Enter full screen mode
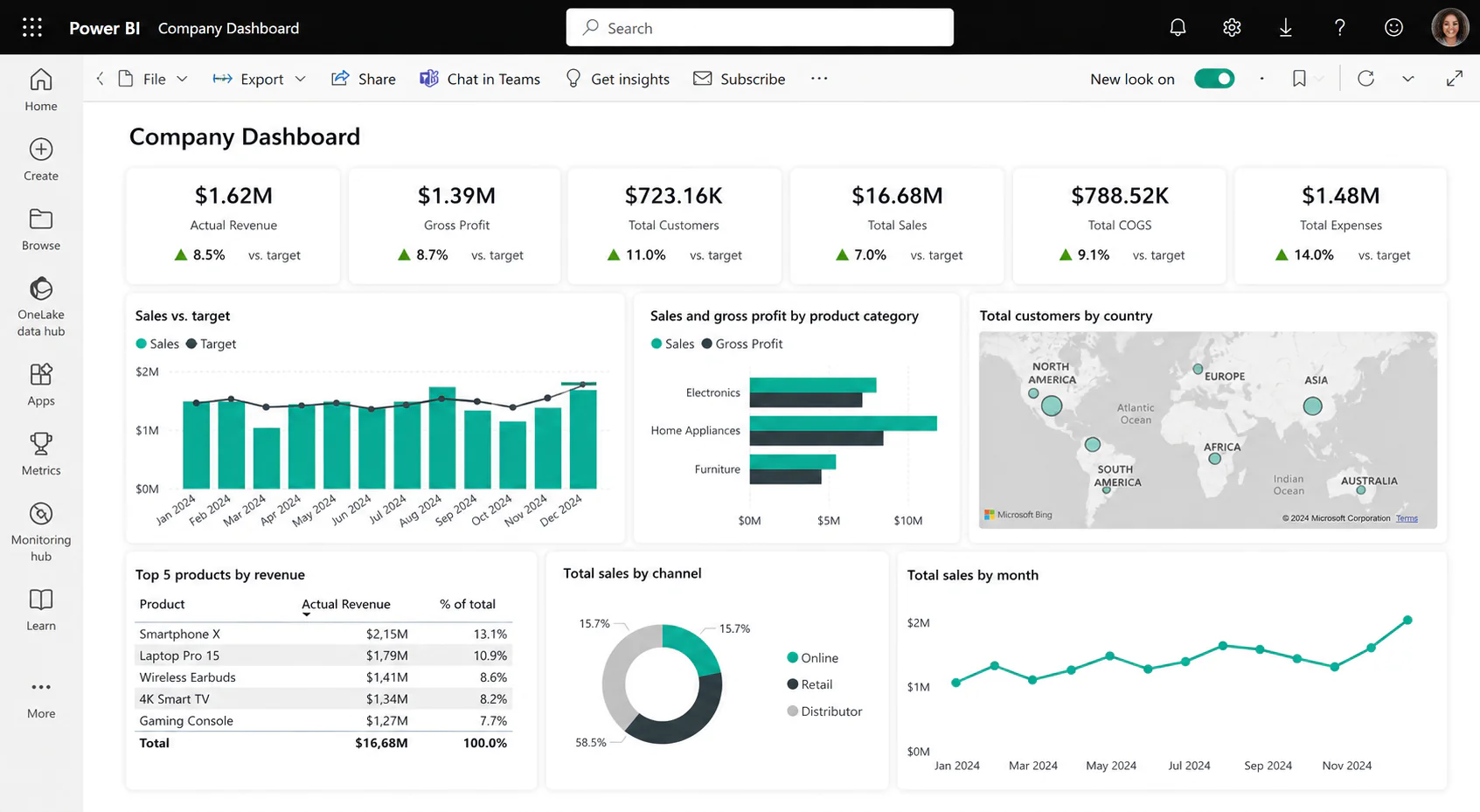 tap(1455, 79)
